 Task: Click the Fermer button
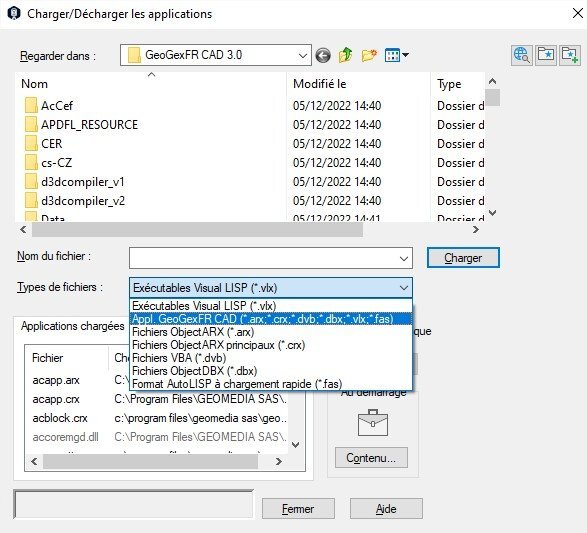point(298,509)
